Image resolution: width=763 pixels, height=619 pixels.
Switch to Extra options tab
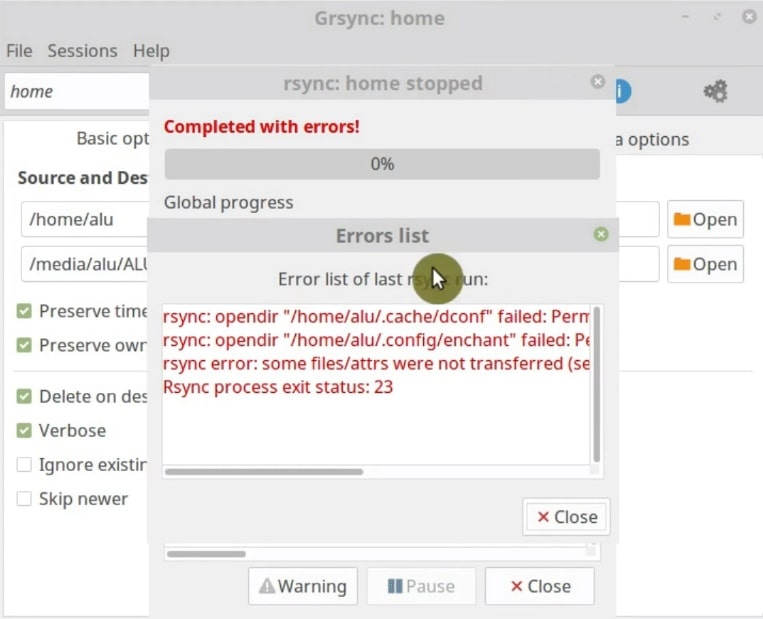pyautogui.click(x=653, y=140)
